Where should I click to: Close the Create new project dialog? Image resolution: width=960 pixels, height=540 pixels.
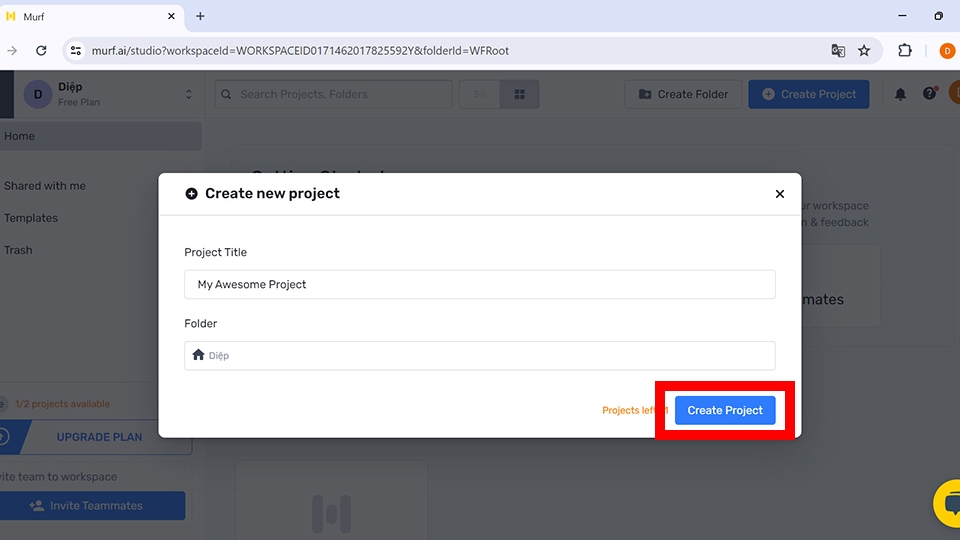coord(779,194)
